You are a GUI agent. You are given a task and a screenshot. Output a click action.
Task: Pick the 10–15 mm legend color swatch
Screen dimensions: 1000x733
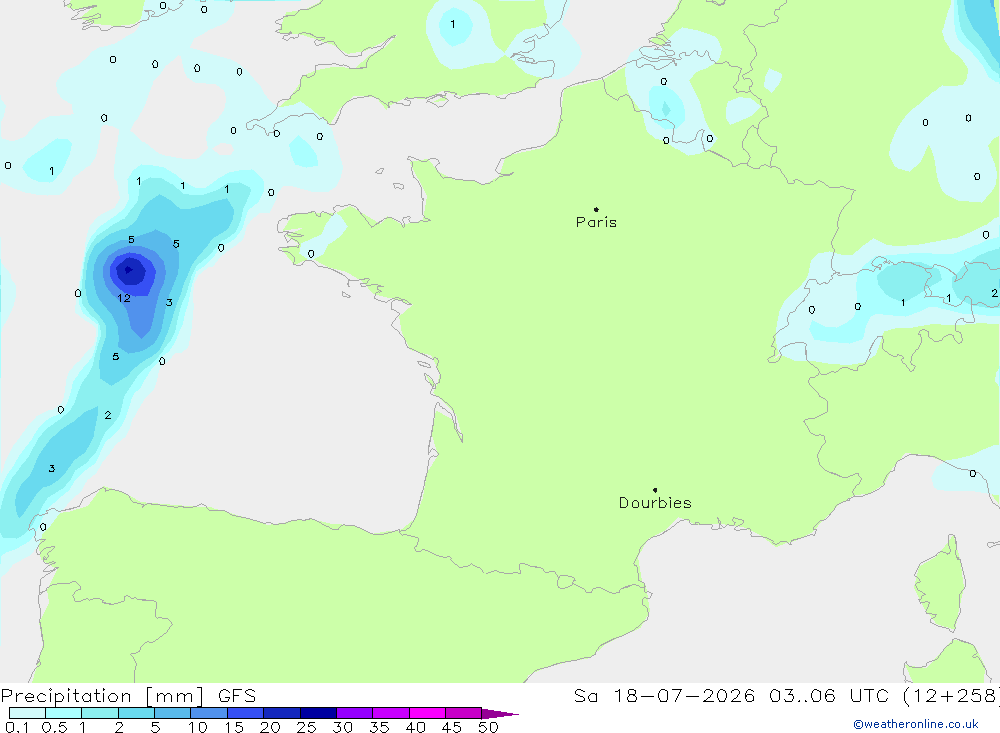pos(209,713)
